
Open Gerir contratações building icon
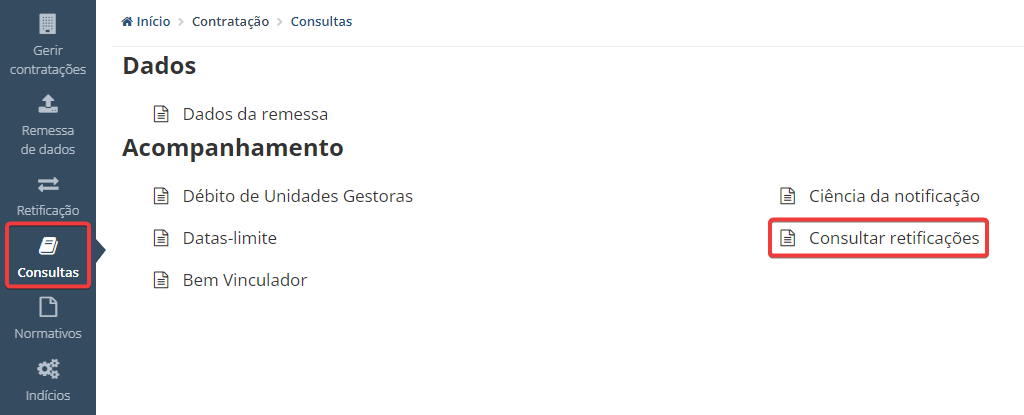48,24
